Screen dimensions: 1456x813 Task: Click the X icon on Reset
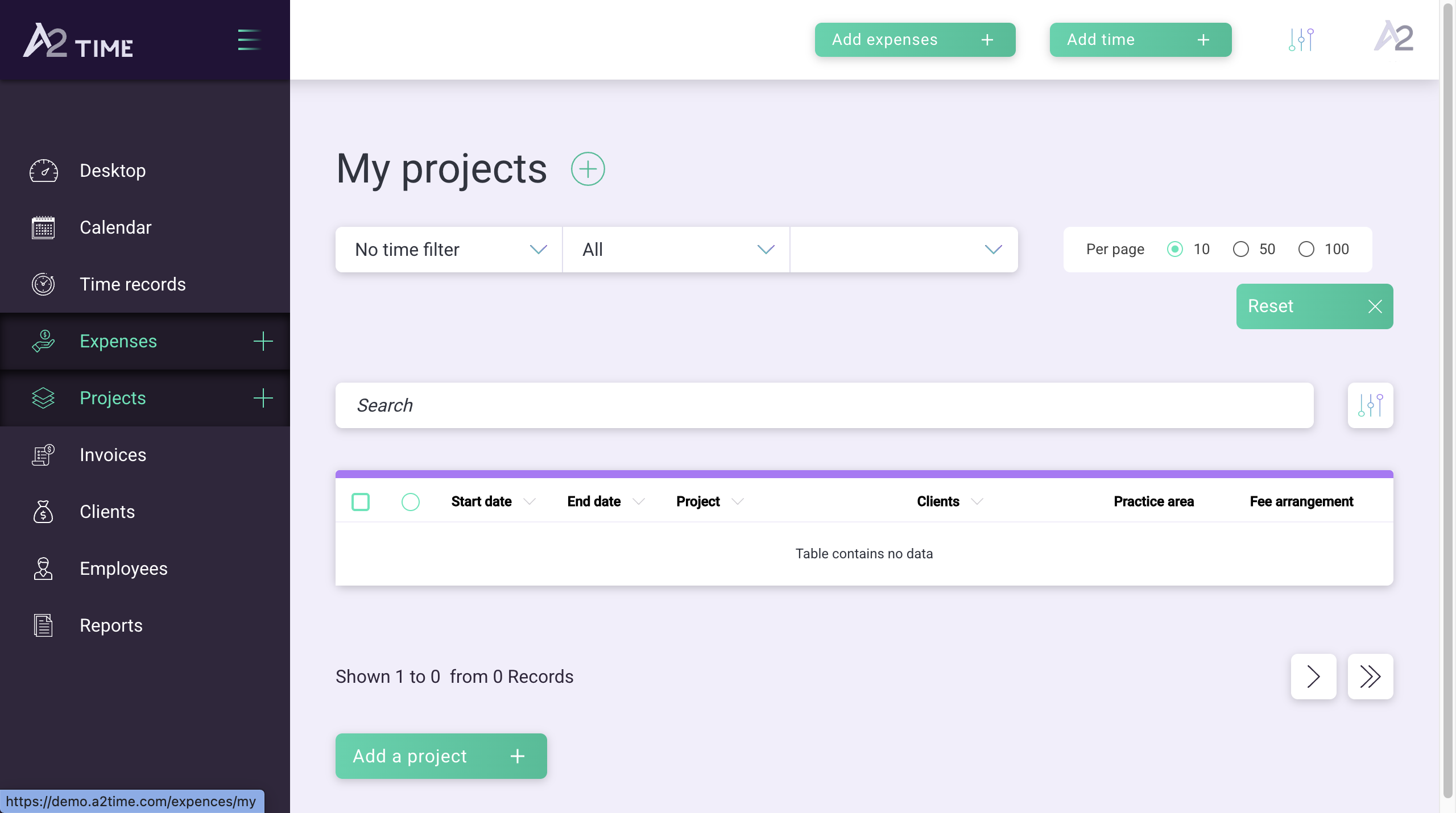pyautogui.click(x=1375, y=306)
